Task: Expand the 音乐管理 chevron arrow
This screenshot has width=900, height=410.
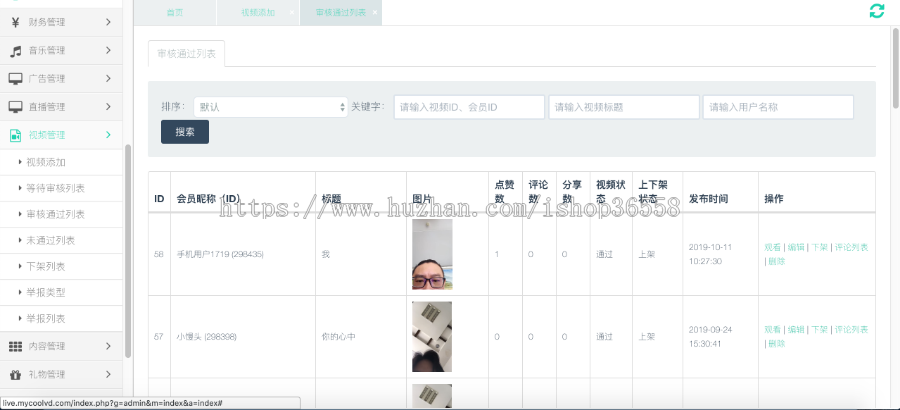Action: pyautogui.click(x=108, y=51)
